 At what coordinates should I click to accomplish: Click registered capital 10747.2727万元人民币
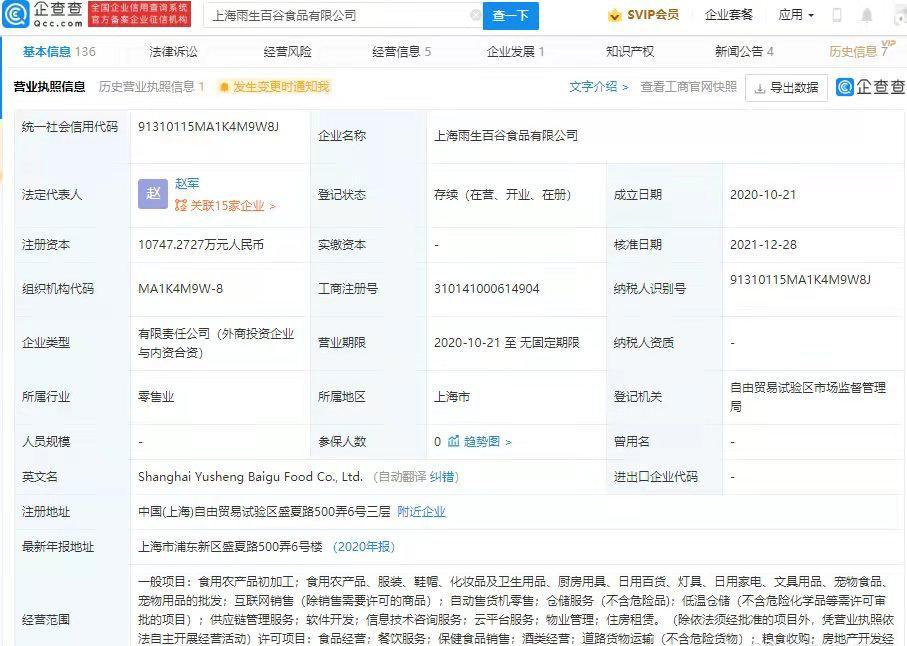tap(201, 245)
